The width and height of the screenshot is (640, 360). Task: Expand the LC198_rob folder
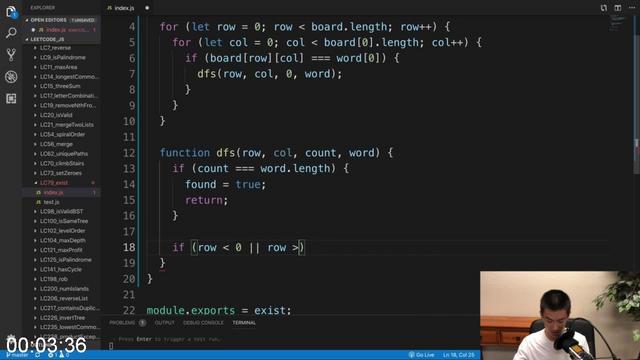(x=54, y=279)
